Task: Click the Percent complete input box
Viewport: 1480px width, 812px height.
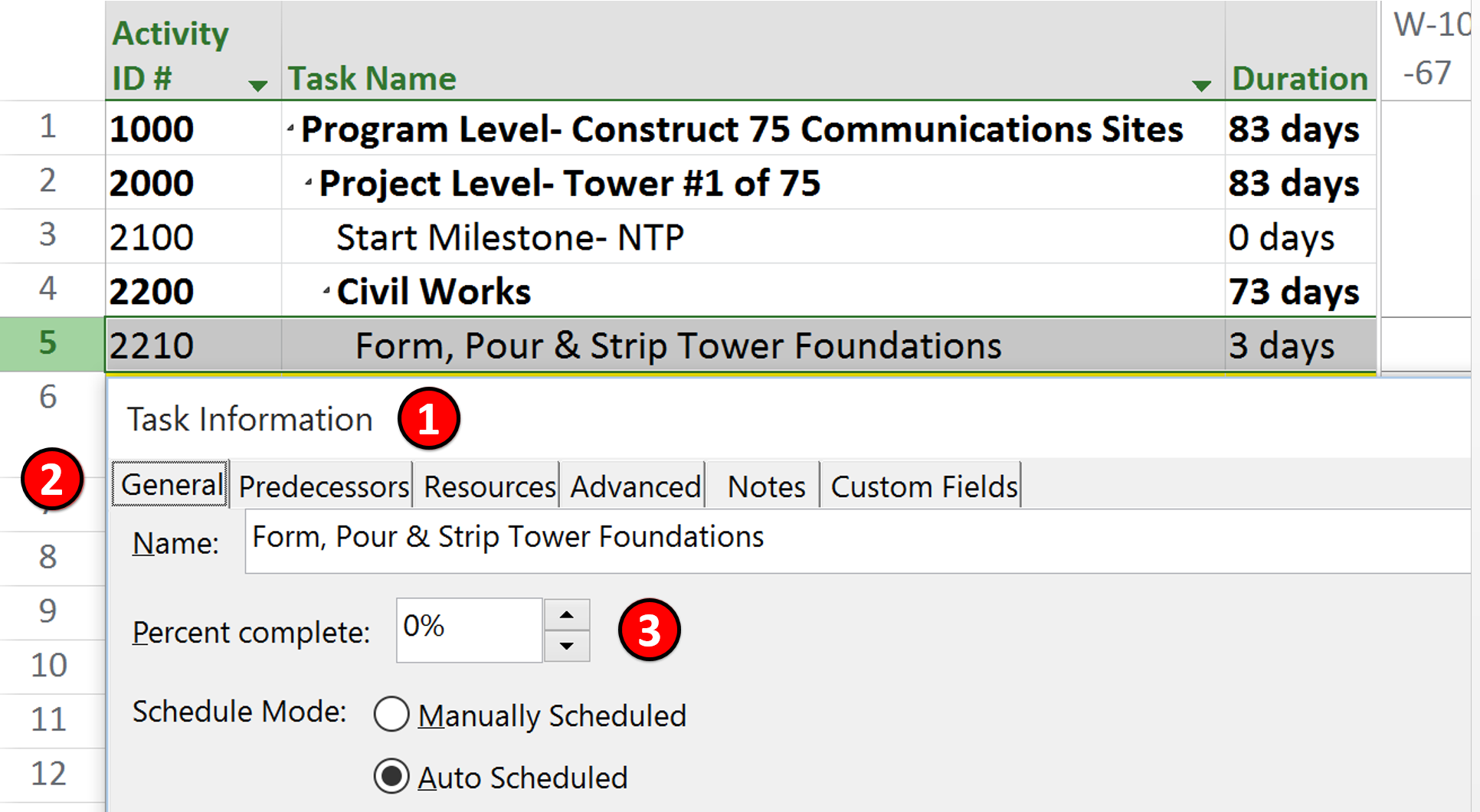Action: [469, 630]
